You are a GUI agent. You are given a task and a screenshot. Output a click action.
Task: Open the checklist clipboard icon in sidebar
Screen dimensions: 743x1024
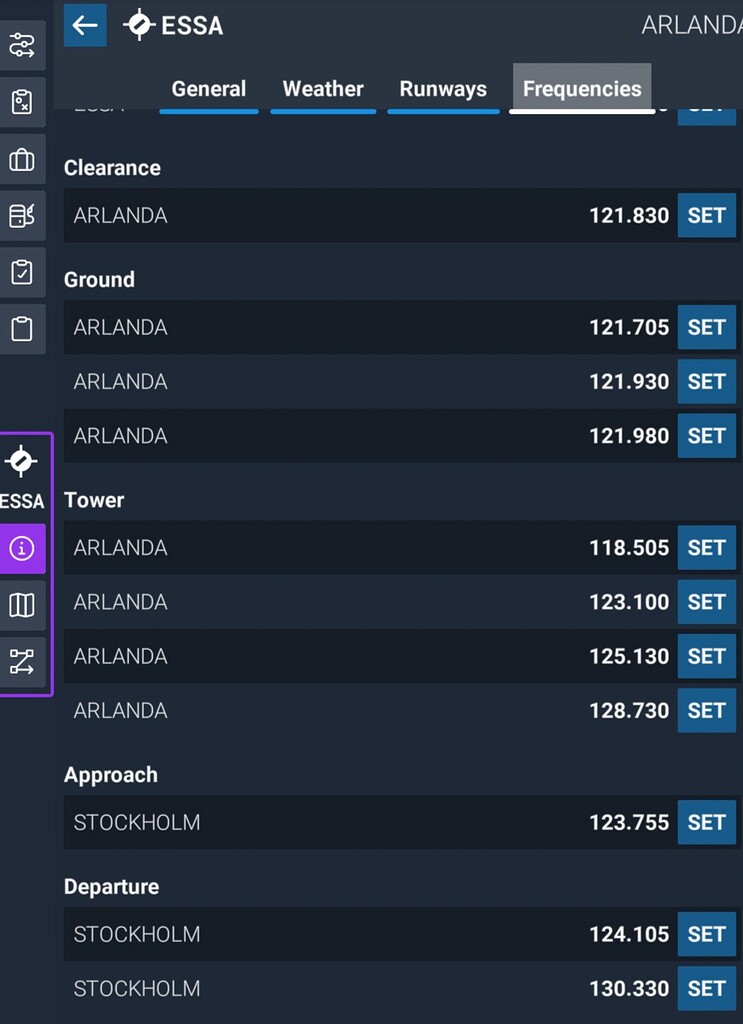point(21,272)
